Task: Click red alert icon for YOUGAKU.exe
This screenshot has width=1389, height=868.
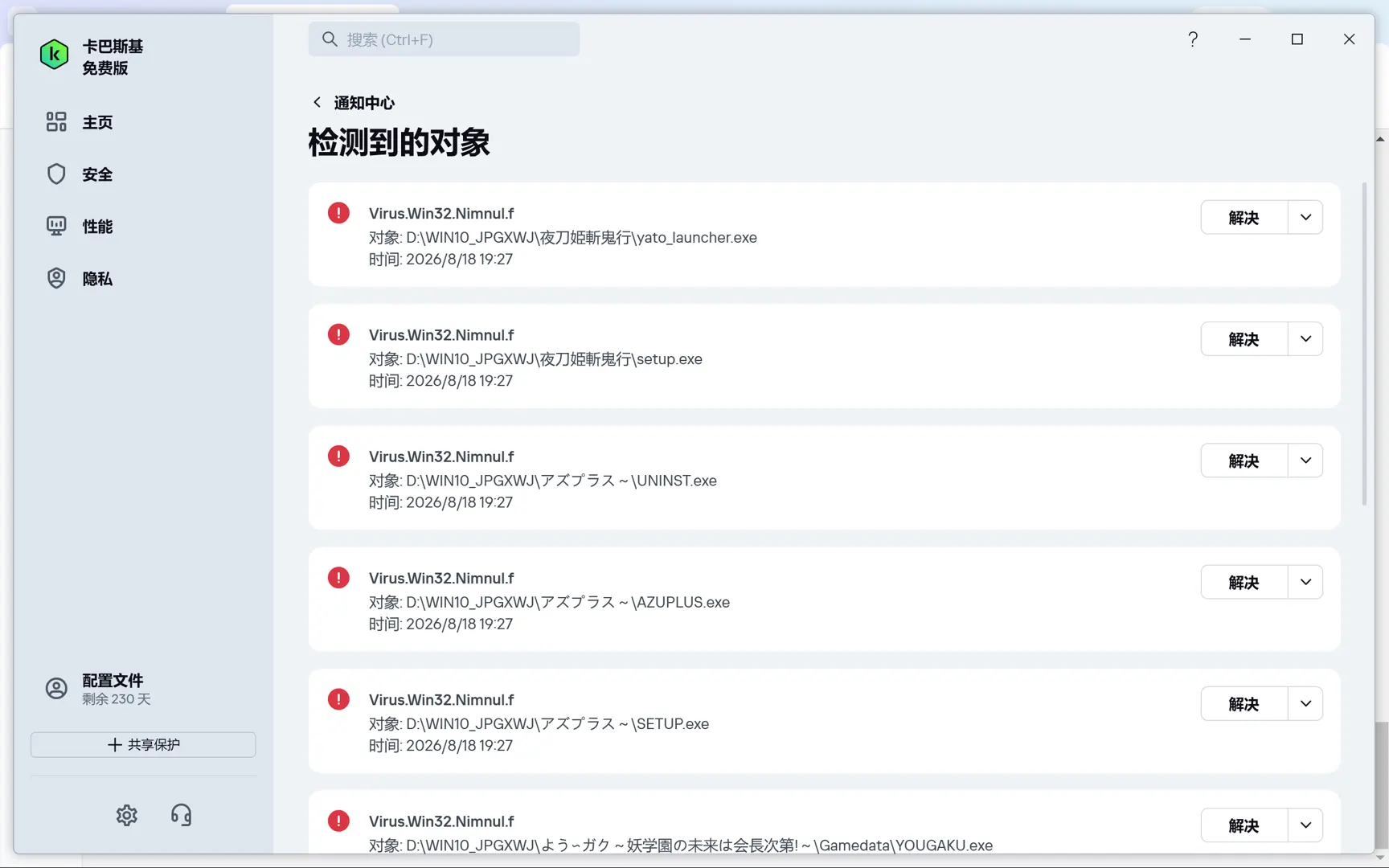Action: pyautogui.click(x=338, y=821)
